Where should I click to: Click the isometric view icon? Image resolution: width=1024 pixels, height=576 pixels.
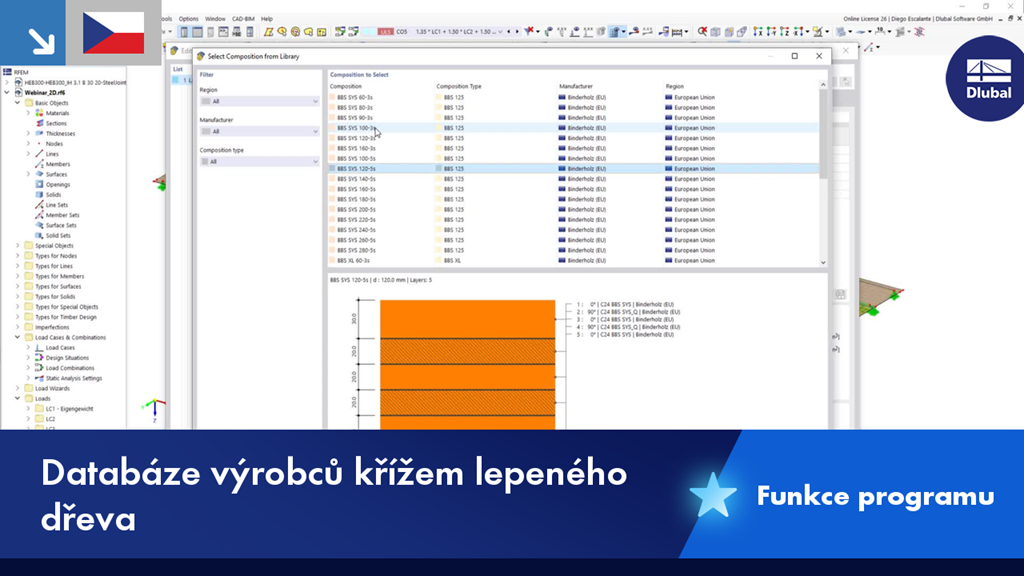715,32
